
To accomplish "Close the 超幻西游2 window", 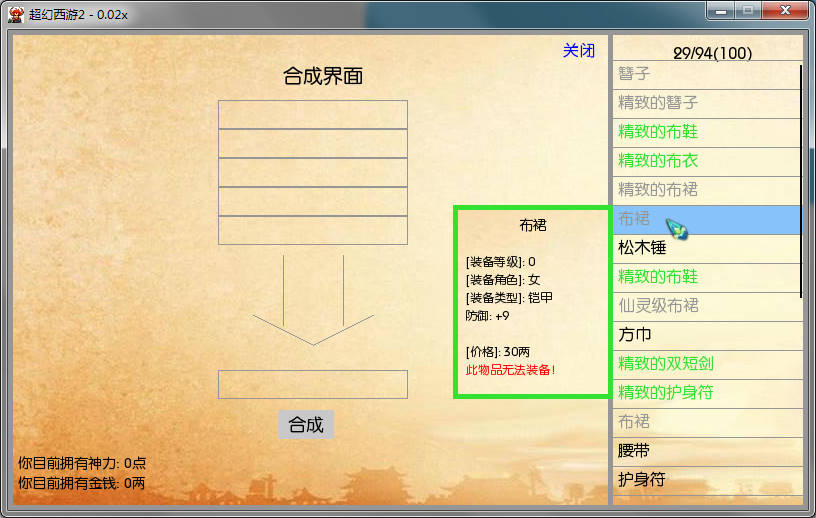I will coord(786,10).
